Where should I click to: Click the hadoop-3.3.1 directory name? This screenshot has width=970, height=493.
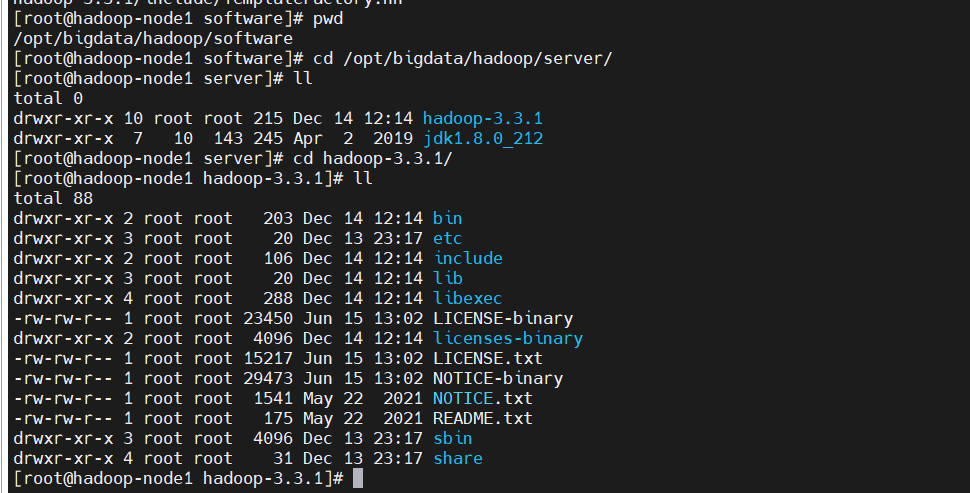[x=483, y=118]
